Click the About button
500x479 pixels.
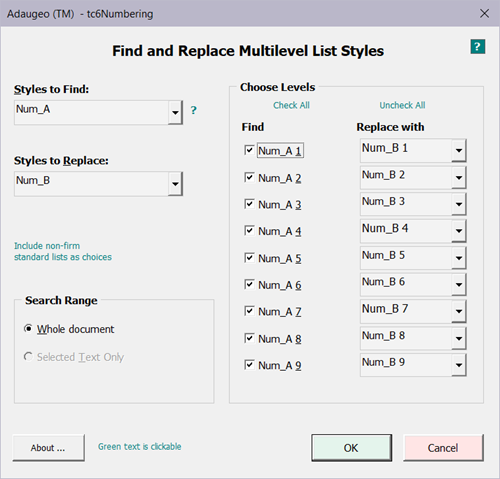48,448
